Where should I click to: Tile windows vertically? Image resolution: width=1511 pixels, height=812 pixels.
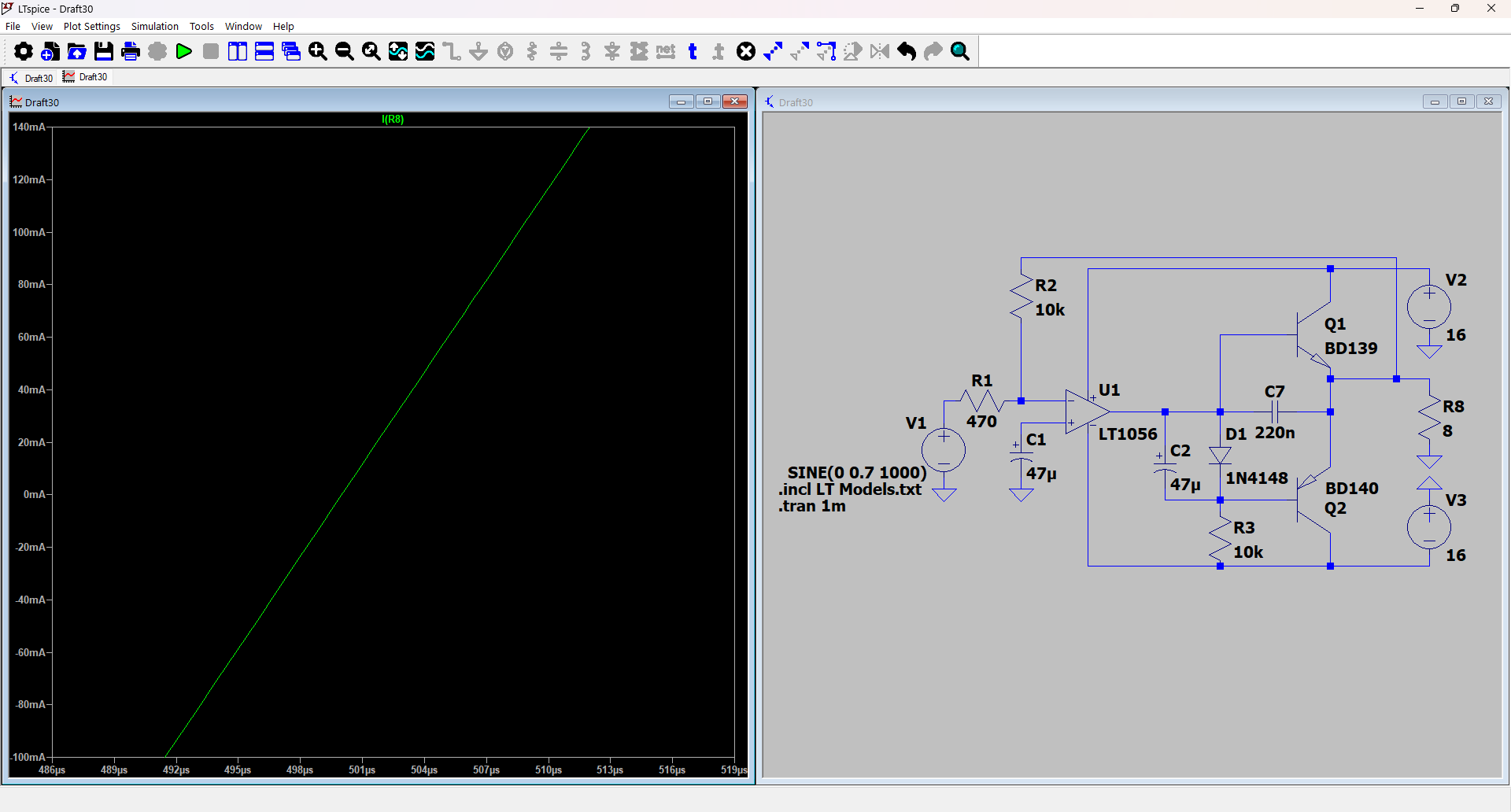point(238,52)
